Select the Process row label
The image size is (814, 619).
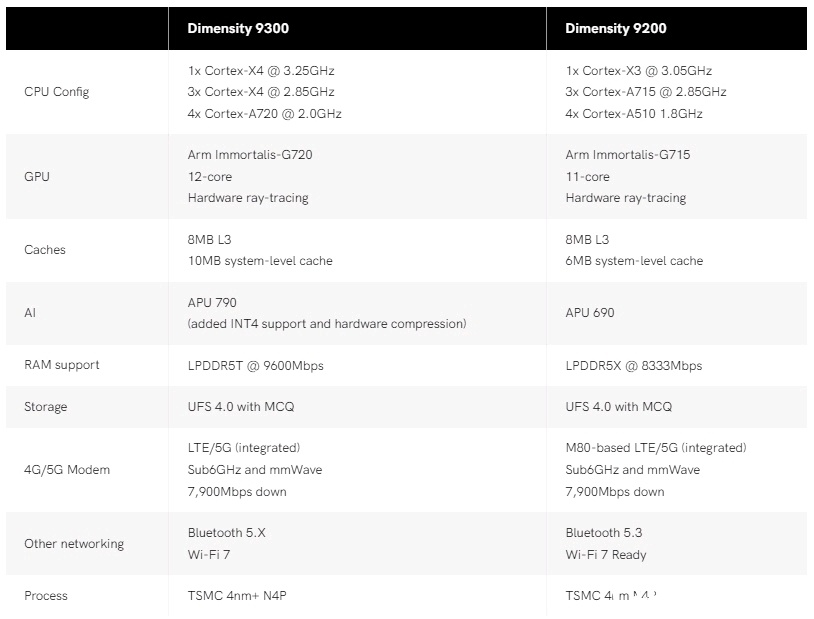(46, 596)
